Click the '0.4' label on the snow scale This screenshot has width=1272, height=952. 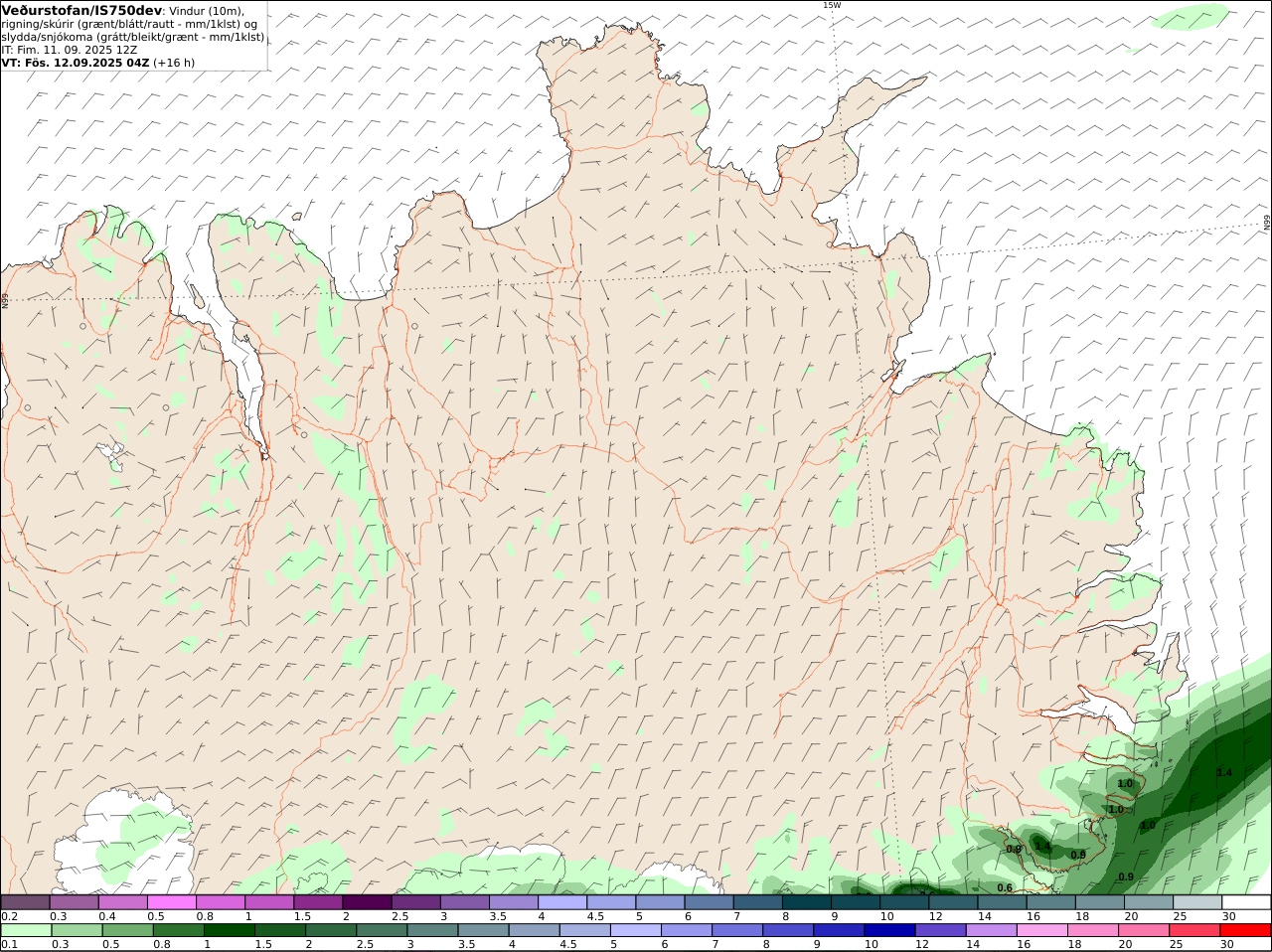[107, 916]
